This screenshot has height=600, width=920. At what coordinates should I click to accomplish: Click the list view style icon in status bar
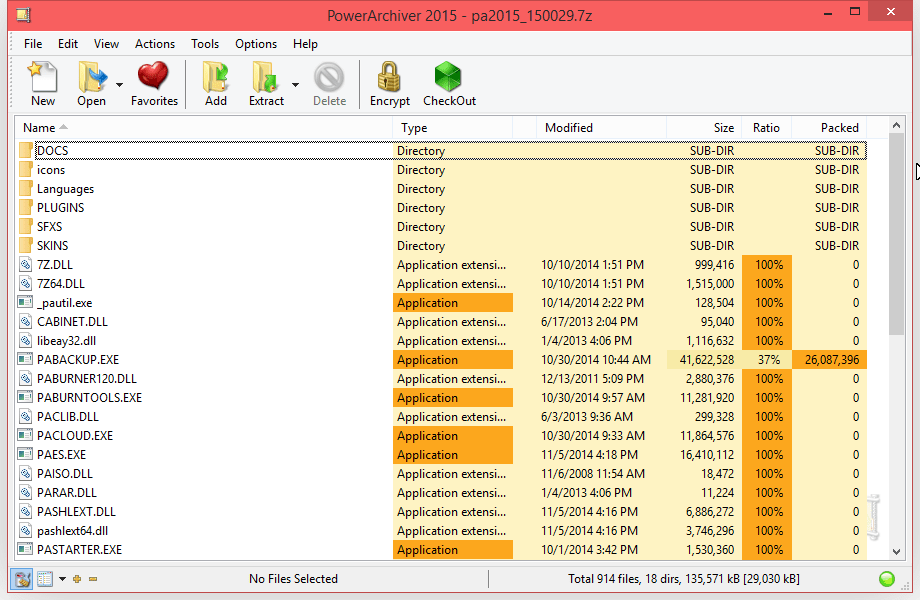coord(45,579)
